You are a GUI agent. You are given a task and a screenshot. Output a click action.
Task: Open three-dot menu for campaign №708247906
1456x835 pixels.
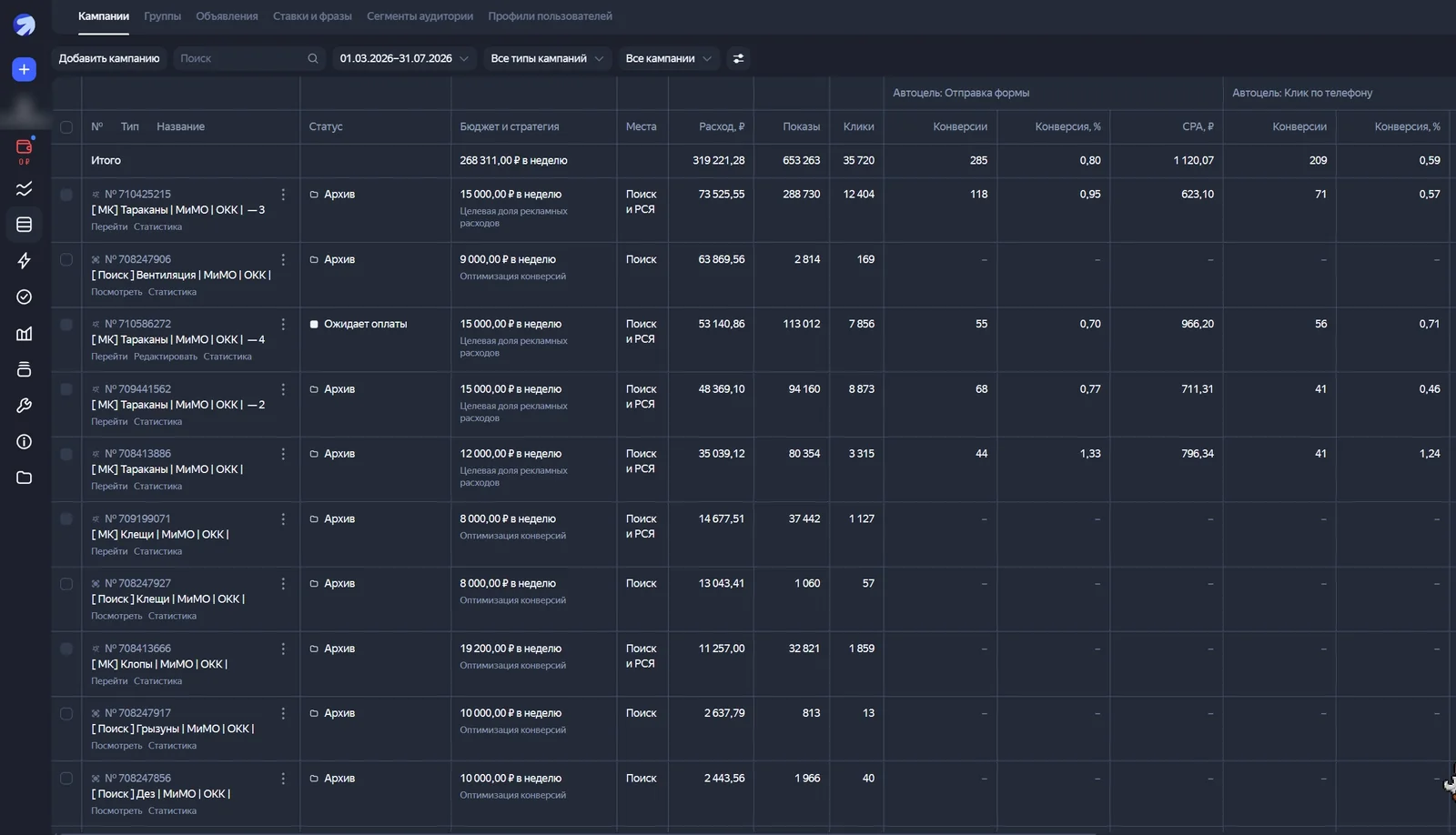point(283,259)
